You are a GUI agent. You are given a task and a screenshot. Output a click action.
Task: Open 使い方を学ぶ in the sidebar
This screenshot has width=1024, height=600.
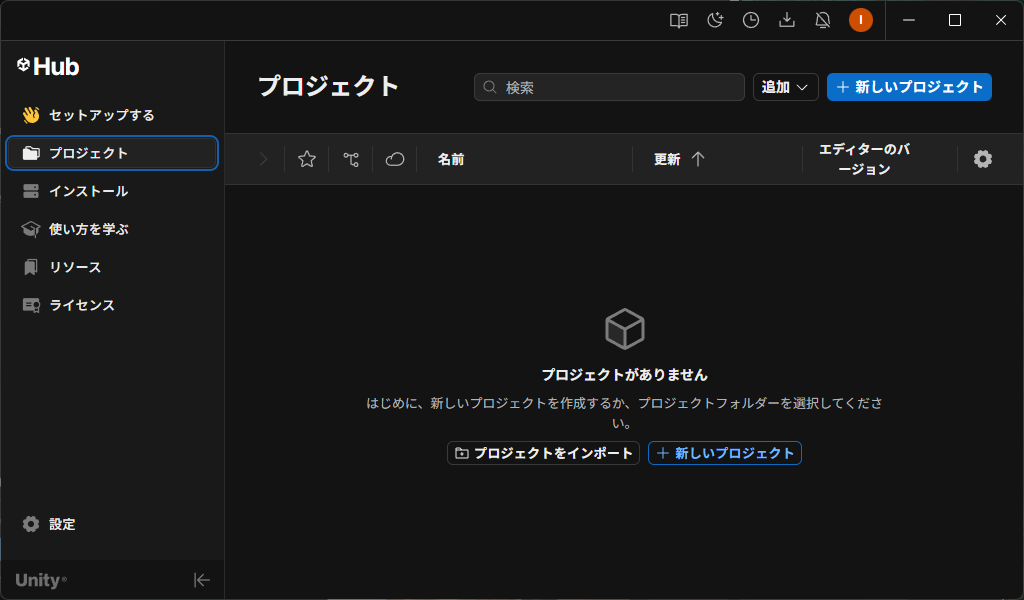coord(88,229)
